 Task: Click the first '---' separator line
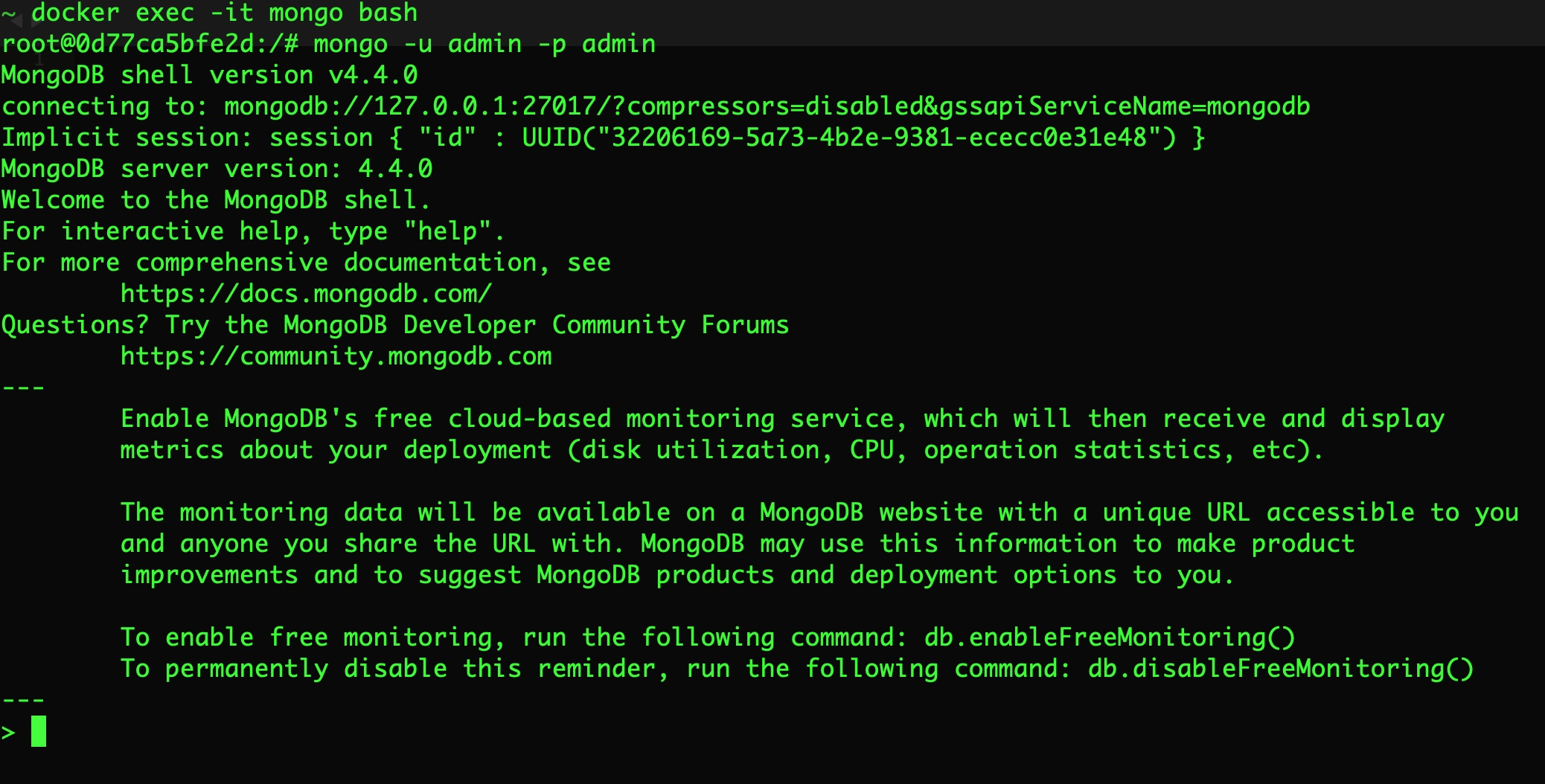point(23,388)
